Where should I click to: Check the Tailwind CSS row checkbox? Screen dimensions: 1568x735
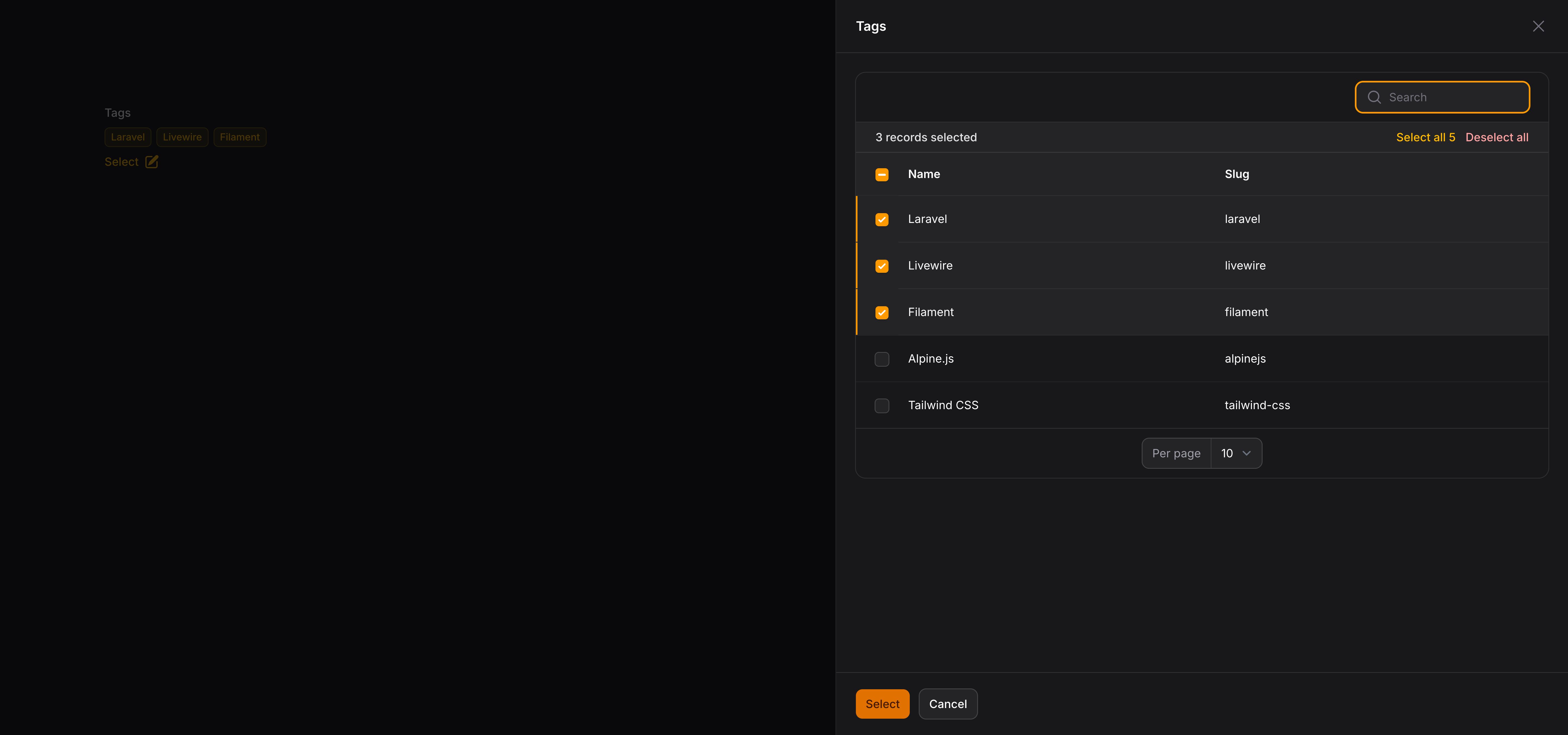point(881,406)
